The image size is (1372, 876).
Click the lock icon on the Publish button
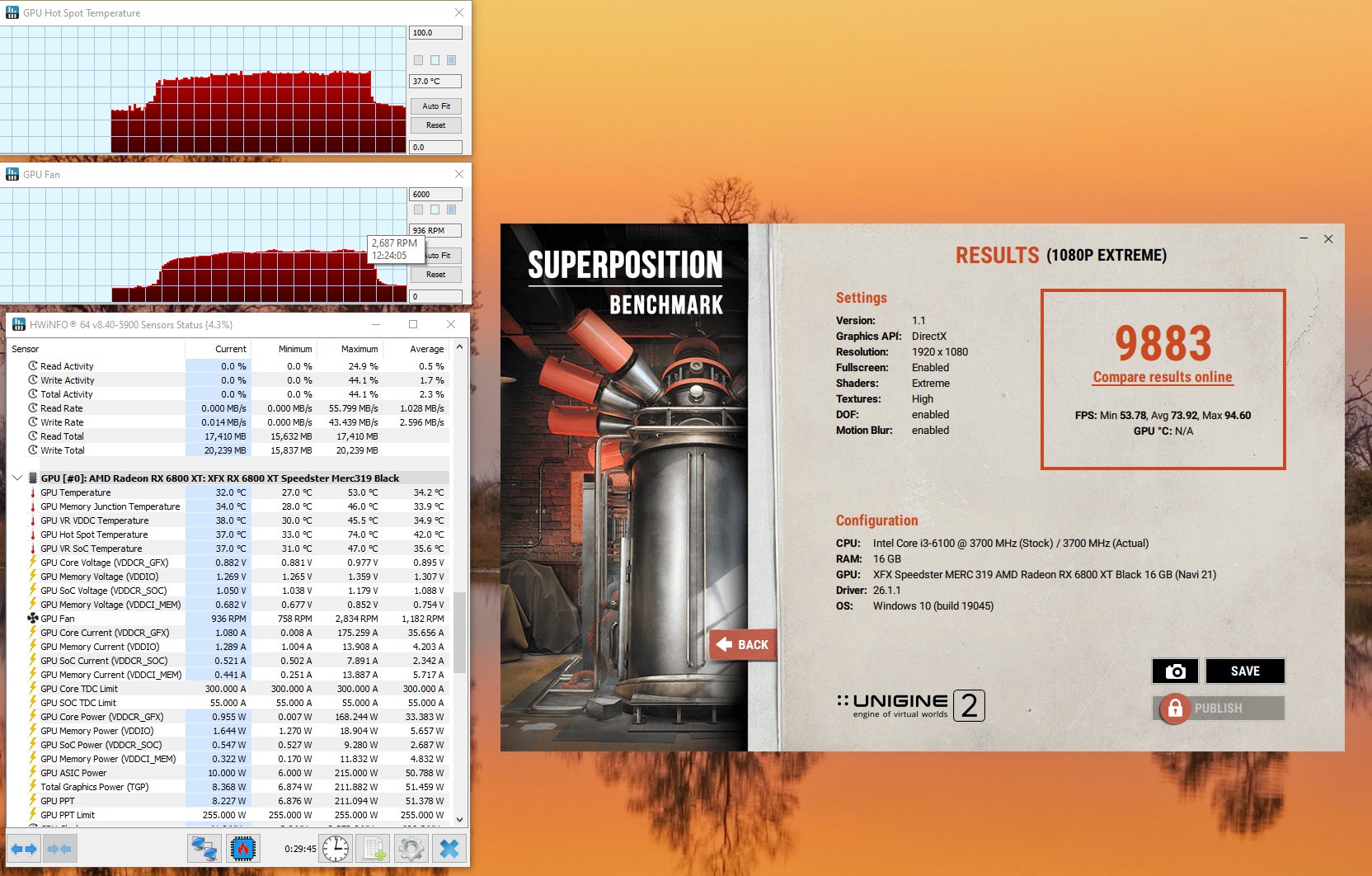[1175, 709]
